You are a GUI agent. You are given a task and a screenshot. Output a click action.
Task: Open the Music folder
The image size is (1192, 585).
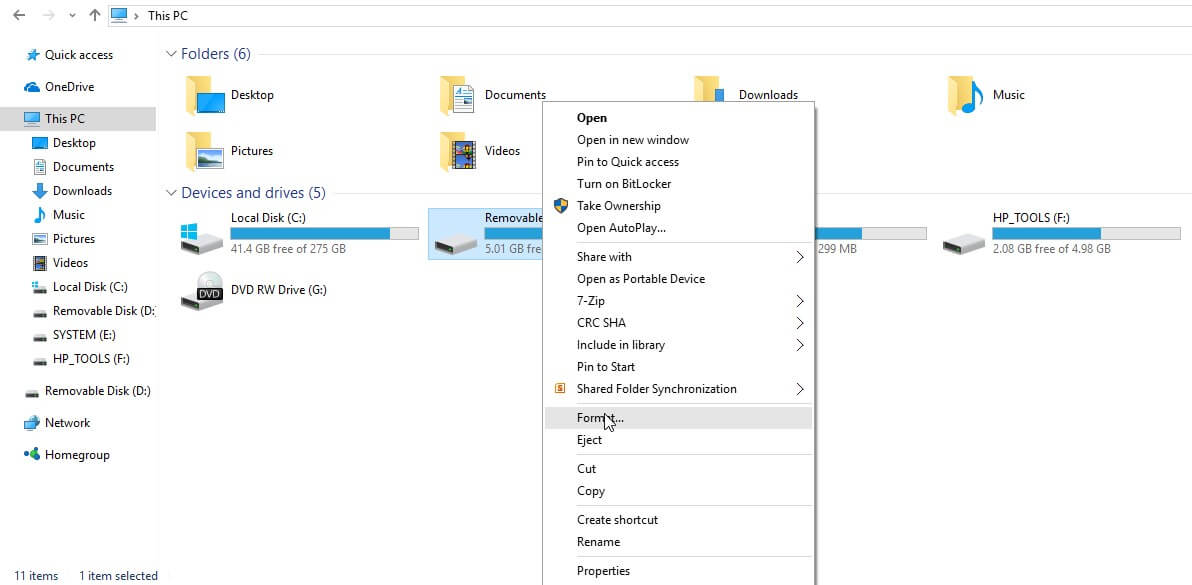(x=1008, y=95)
